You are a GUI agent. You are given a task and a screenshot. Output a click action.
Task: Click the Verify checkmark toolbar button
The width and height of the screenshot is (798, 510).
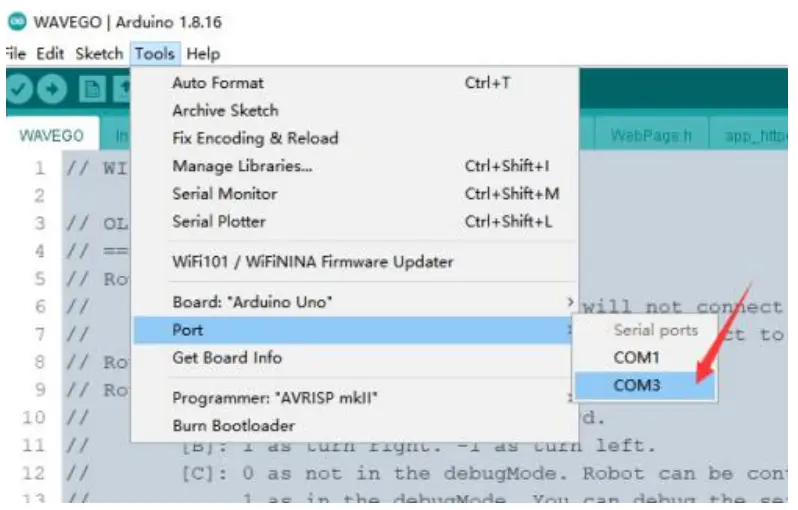[20, 89]
